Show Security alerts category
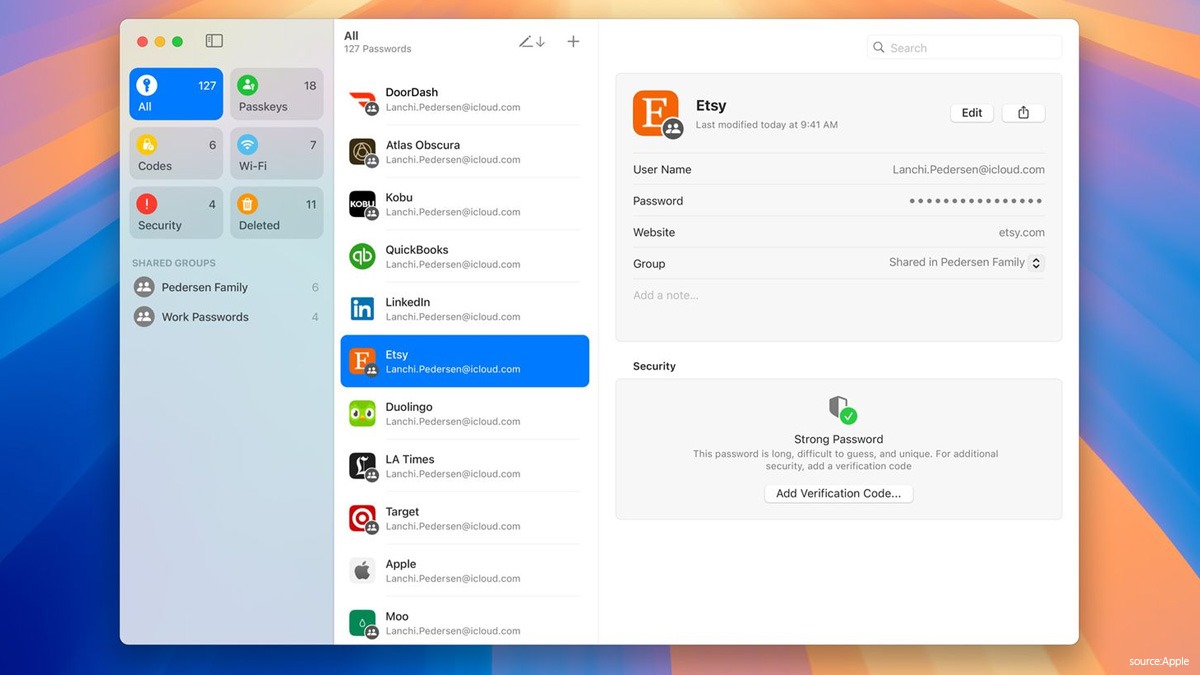The image size is (1200, 675). 176,213
